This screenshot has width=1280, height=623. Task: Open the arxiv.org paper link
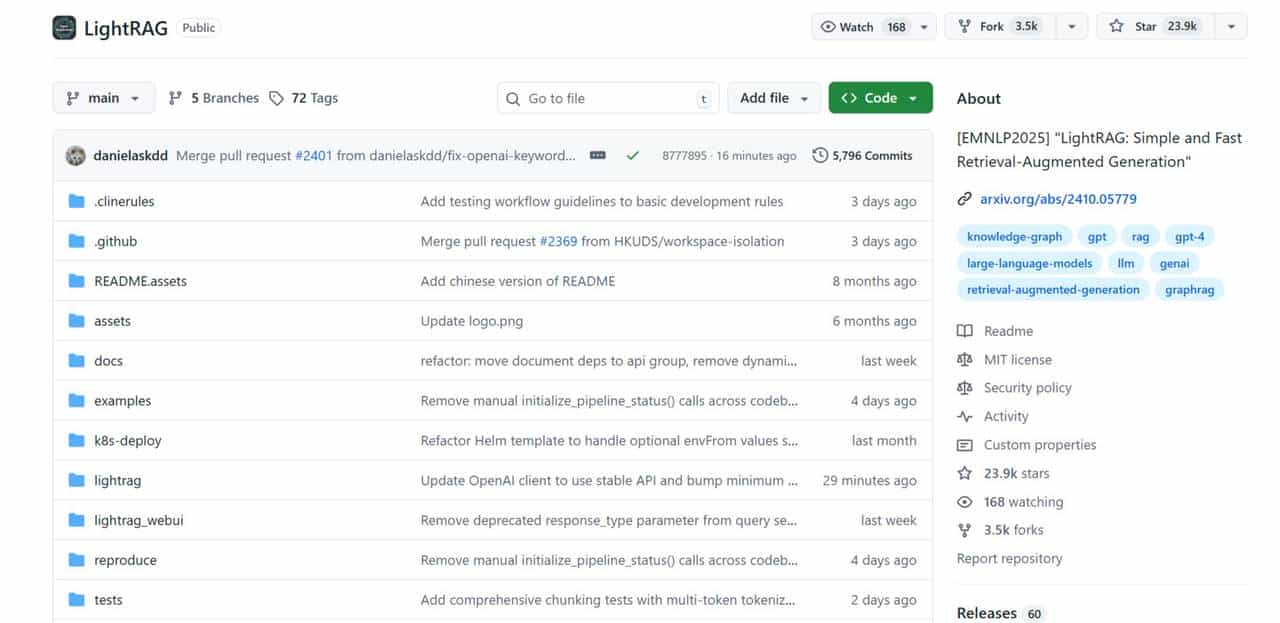tap(1058, 199)
